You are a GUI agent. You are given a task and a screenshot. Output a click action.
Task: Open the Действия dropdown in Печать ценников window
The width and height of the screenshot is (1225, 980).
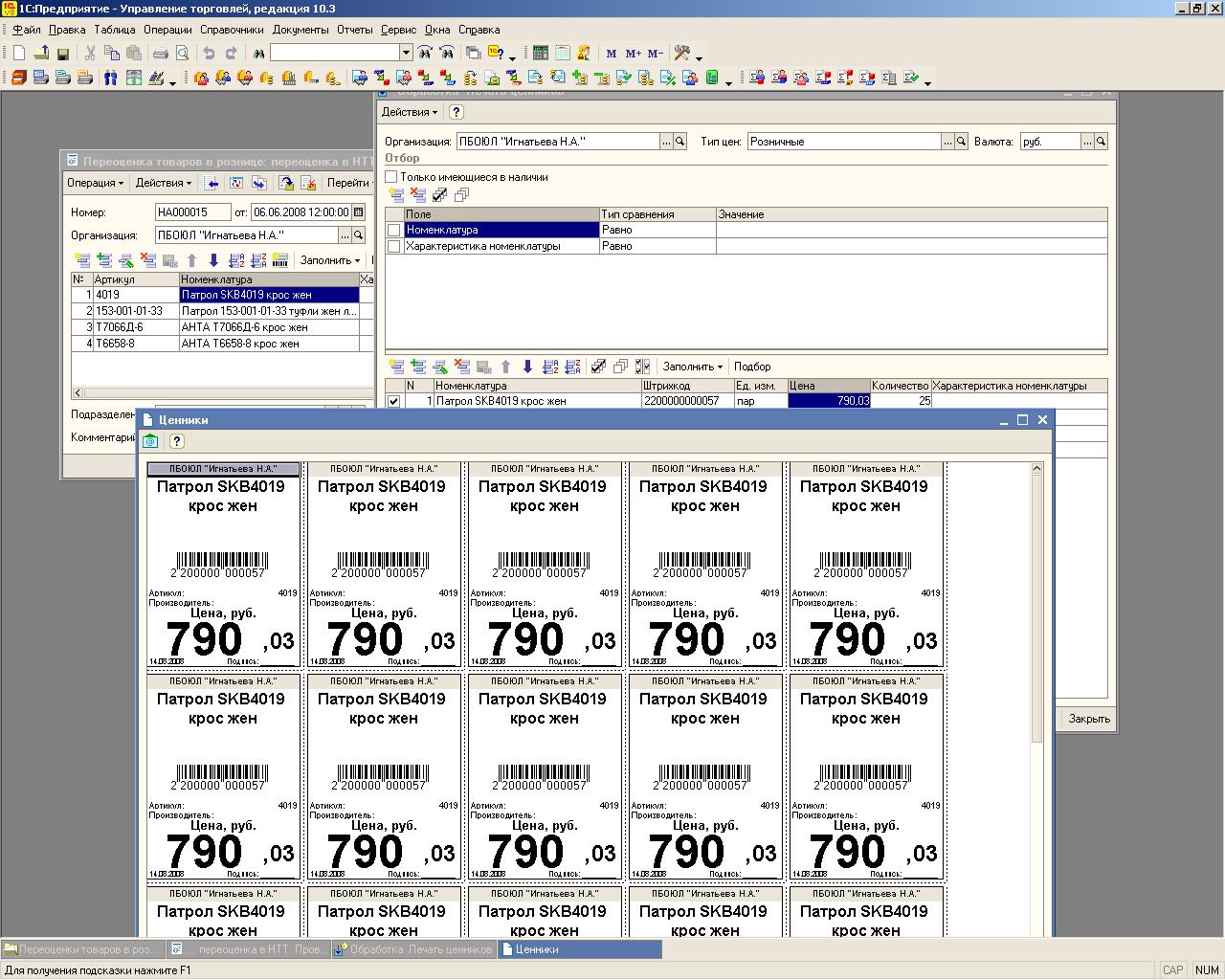point(410,112)
